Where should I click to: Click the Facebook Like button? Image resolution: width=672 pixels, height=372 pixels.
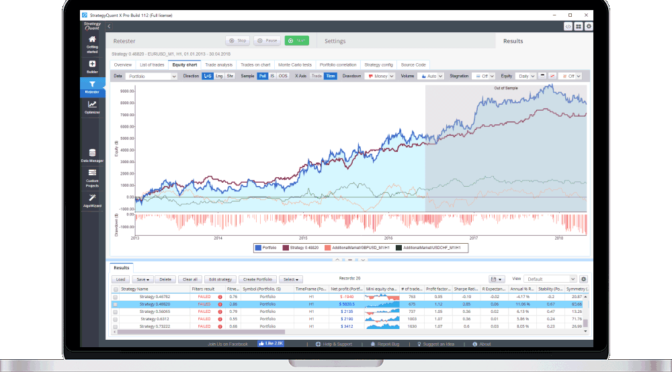click(270, 344)
